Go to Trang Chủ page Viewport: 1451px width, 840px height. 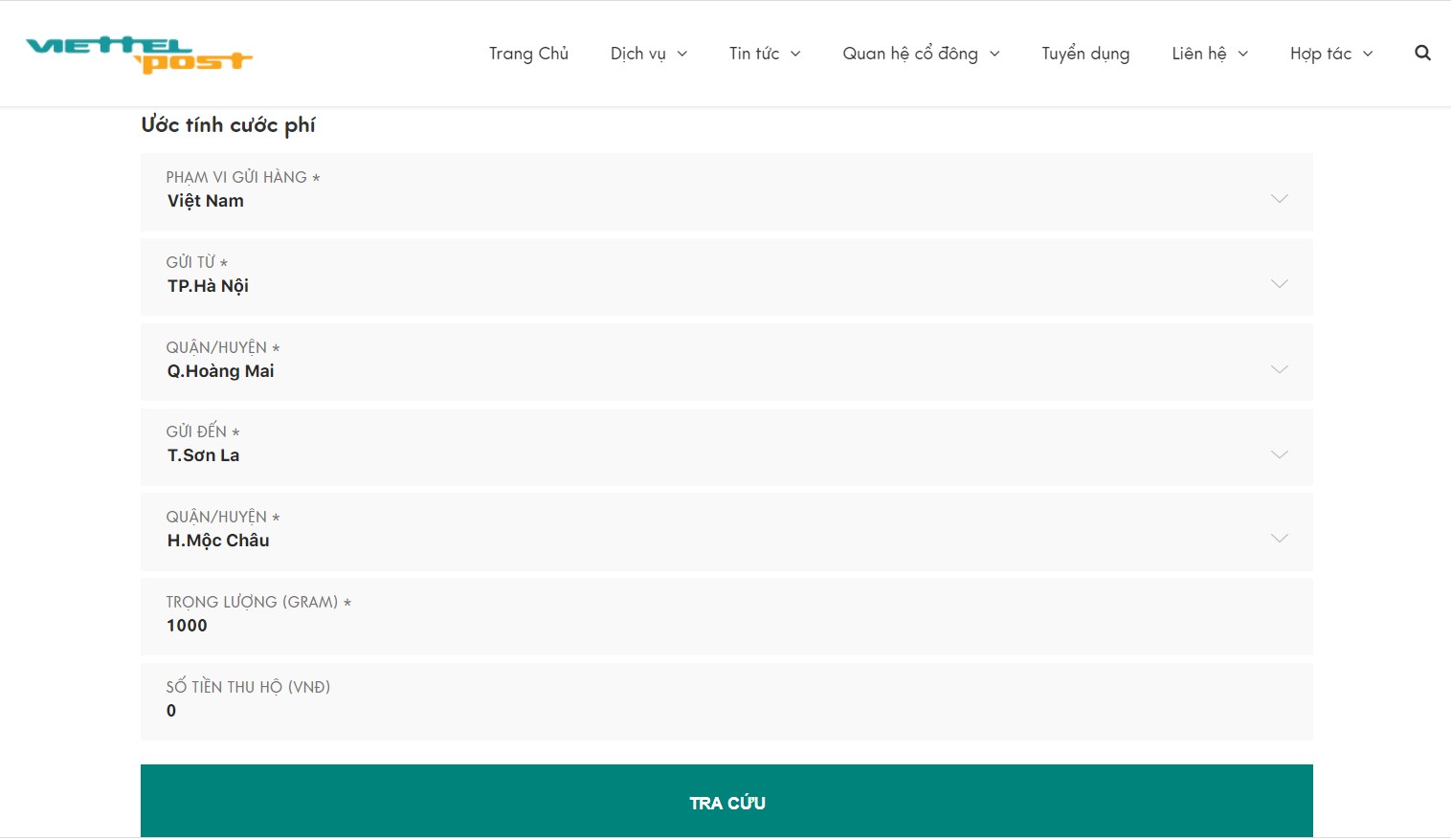pyautogui.click(x=528, y=54)
